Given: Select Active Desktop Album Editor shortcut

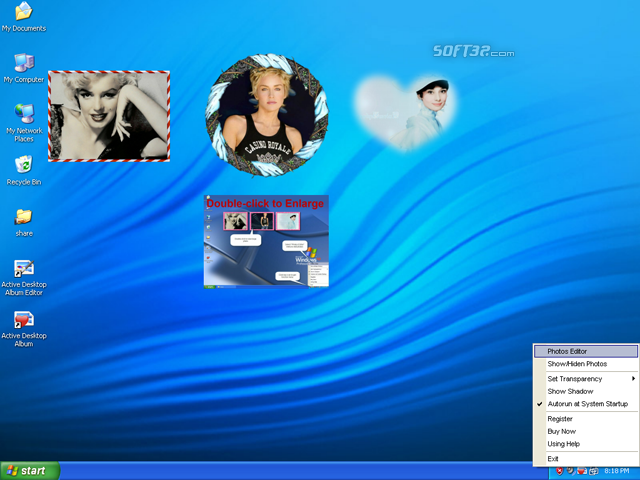Looking at the screenshot, I should pyautogui.click(x=24, y=278).
